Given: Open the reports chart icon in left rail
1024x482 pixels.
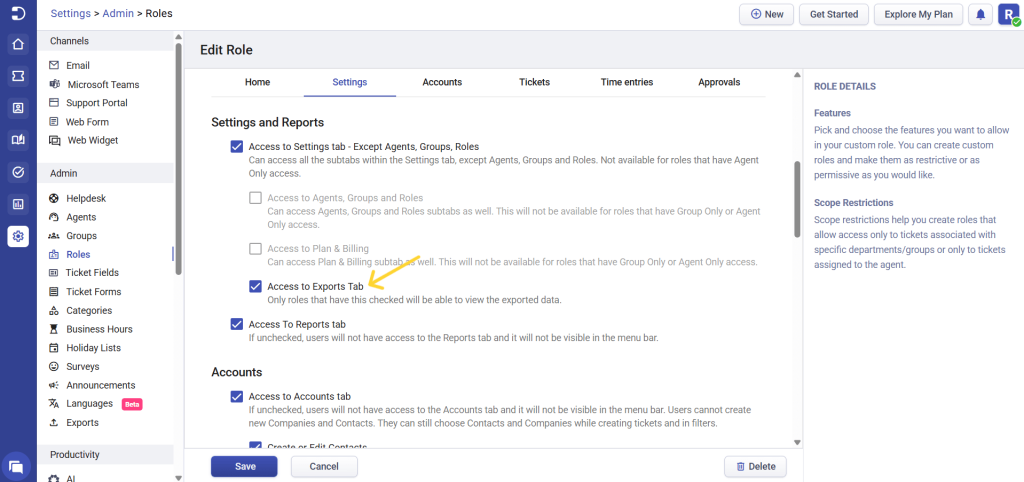Looking at the screenshot, I should coord(17,204).
